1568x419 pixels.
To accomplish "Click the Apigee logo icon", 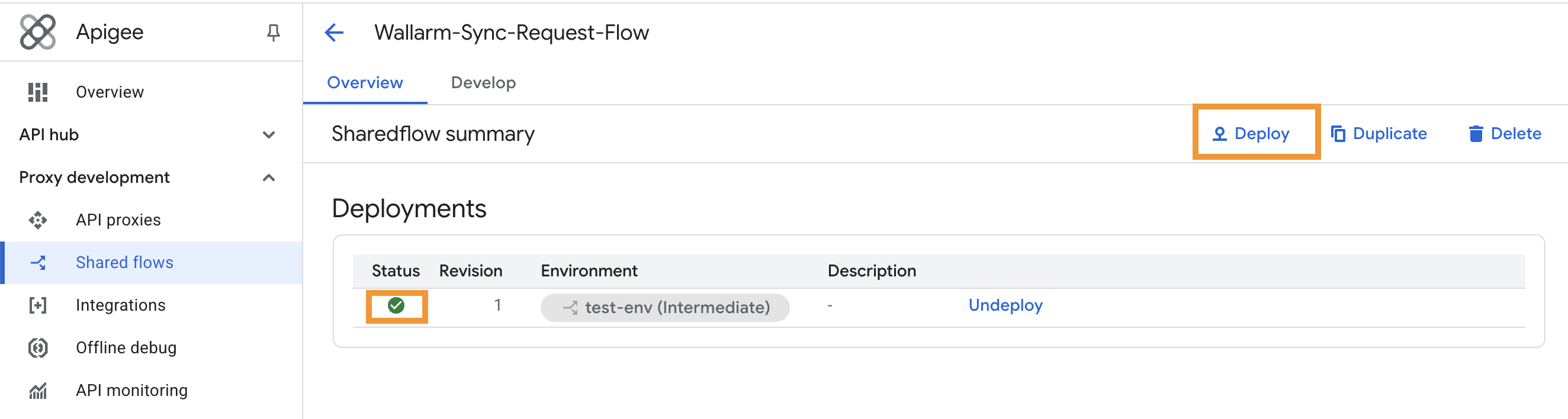I will pos(38,31).
